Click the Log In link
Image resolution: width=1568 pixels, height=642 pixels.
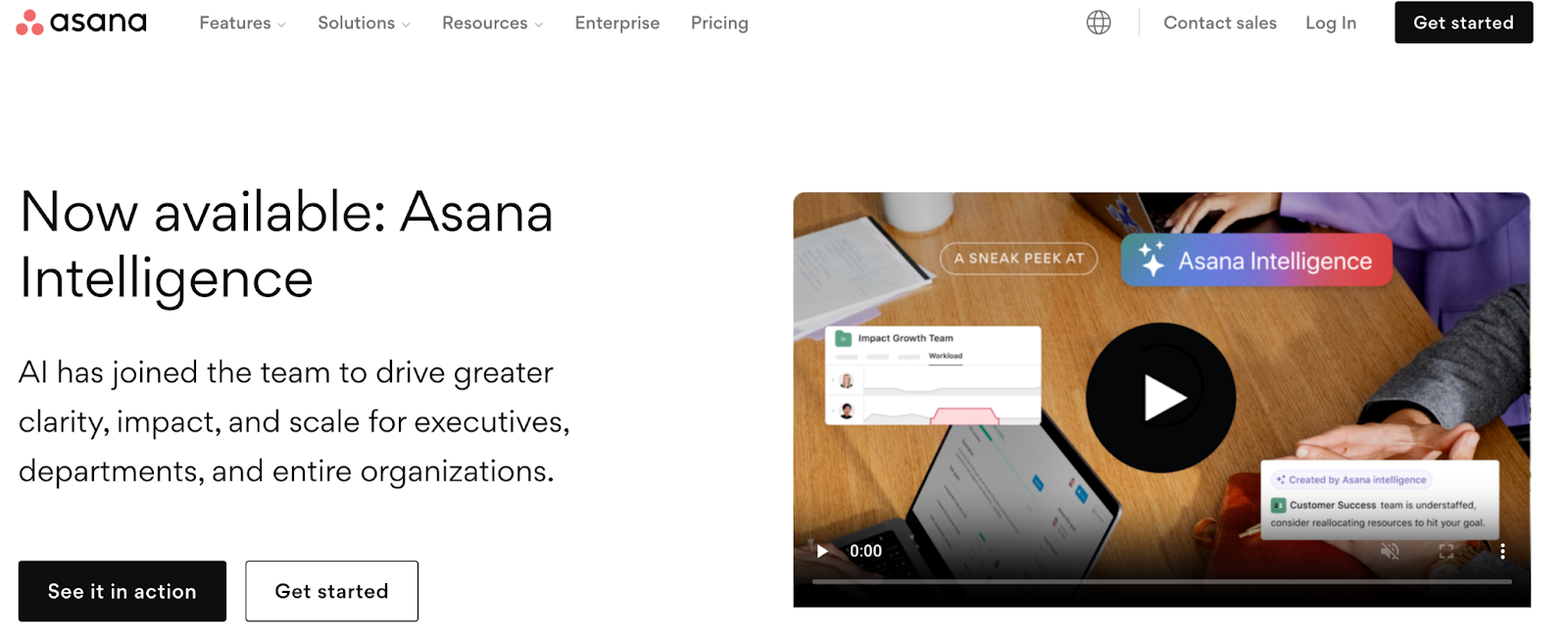(1330, 23)
